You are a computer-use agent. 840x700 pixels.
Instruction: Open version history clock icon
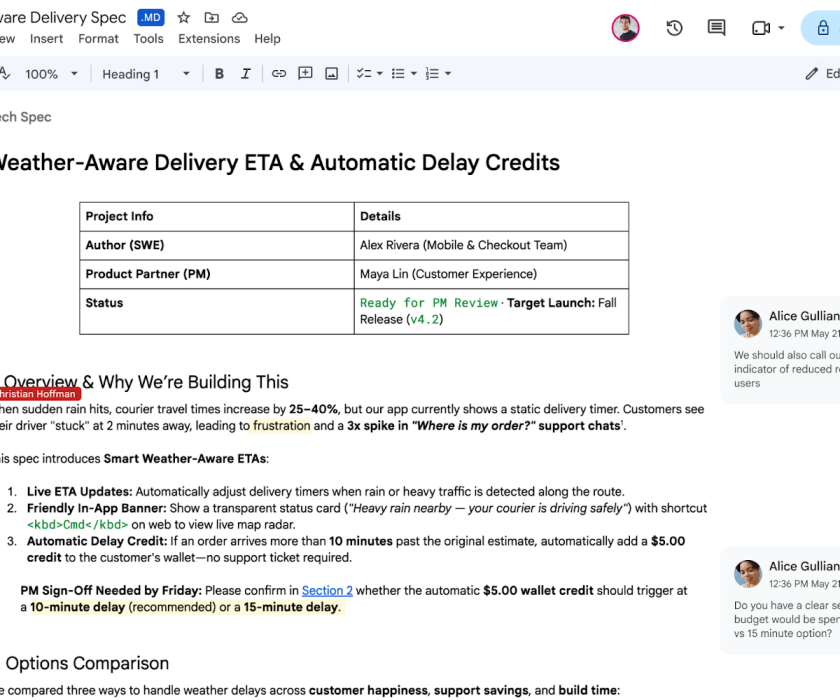coord(674,28)
